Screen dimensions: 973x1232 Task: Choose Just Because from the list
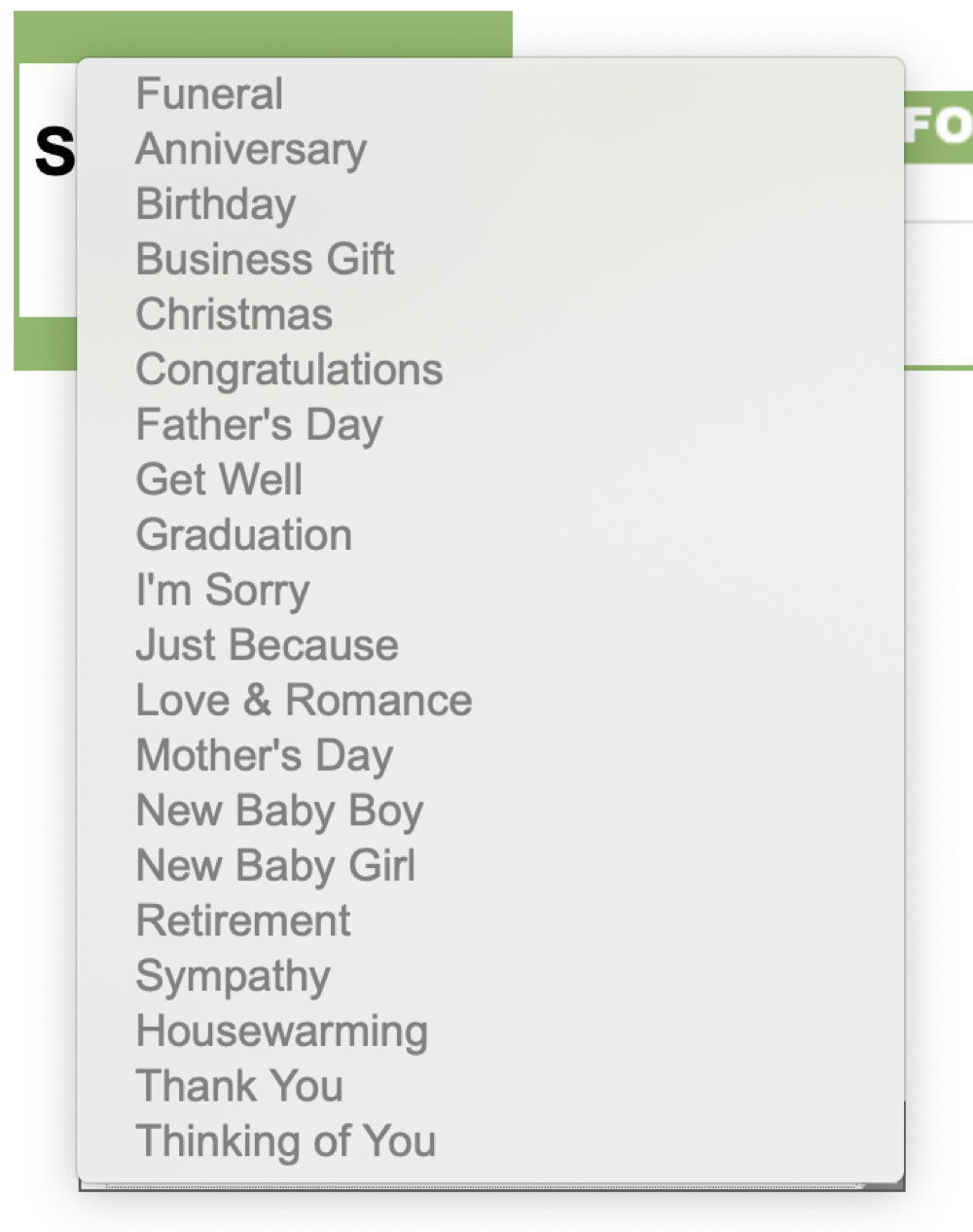[x=268, y=645]
